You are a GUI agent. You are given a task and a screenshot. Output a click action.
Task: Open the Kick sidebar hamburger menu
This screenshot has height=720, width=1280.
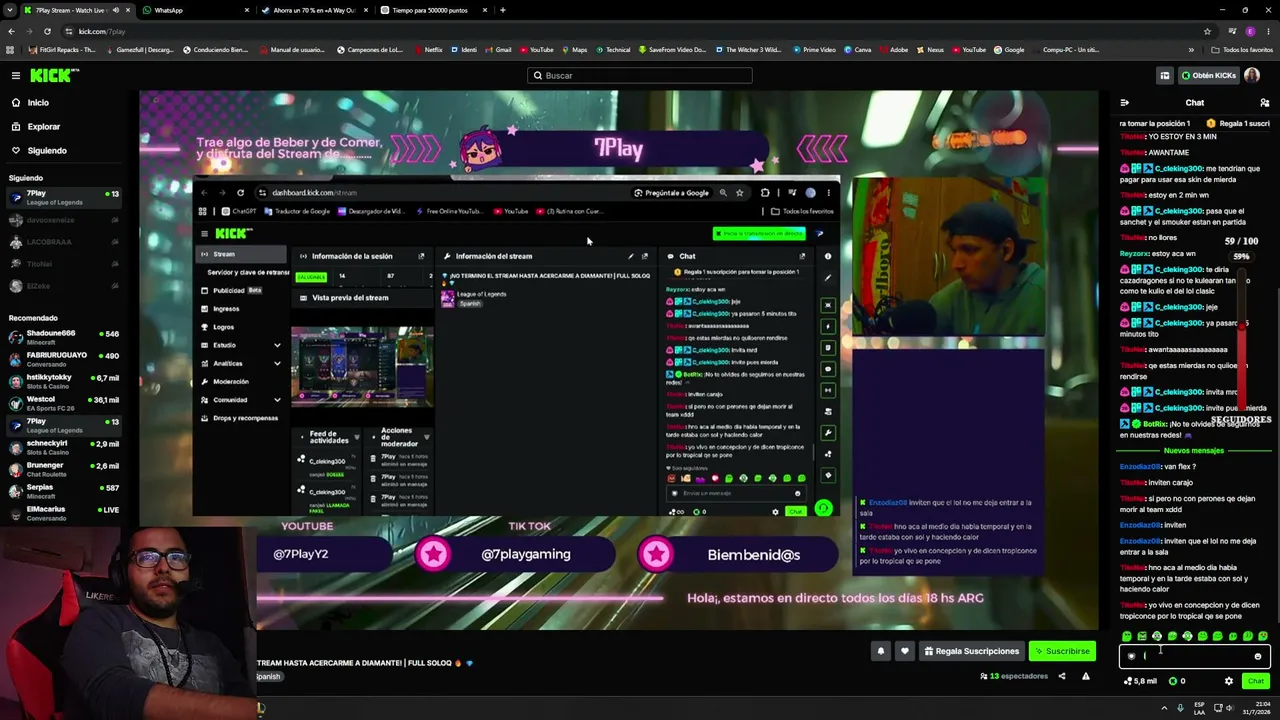click(16, 75)
